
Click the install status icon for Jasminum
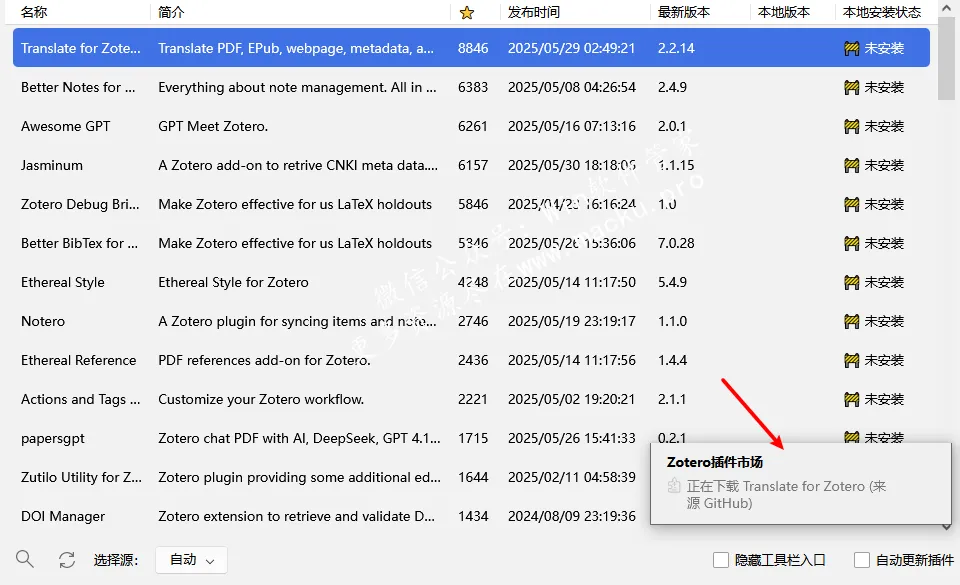click(x=852, y=165)
